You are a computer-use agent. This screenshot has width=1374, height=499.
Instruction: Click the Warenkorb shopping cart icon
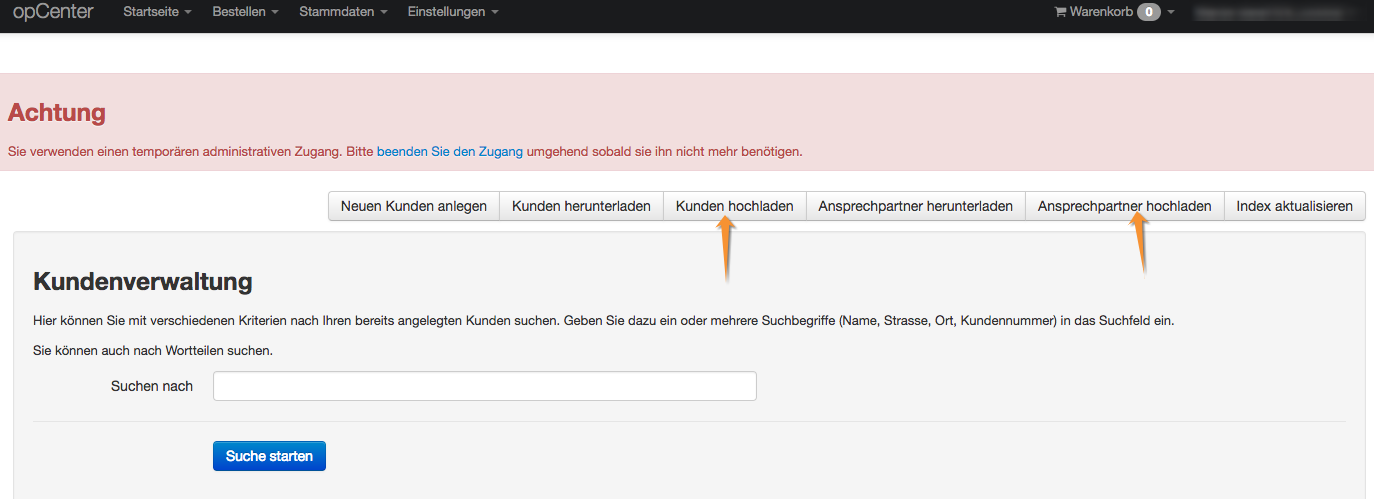[x=1060, y=12]
